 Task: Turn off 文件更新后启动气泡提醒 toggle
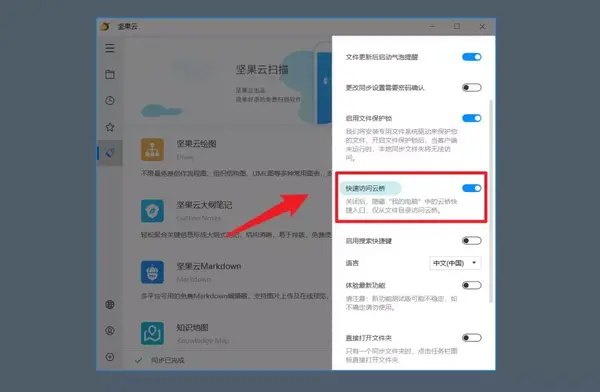pyautogui.click(x=471, y=57)
